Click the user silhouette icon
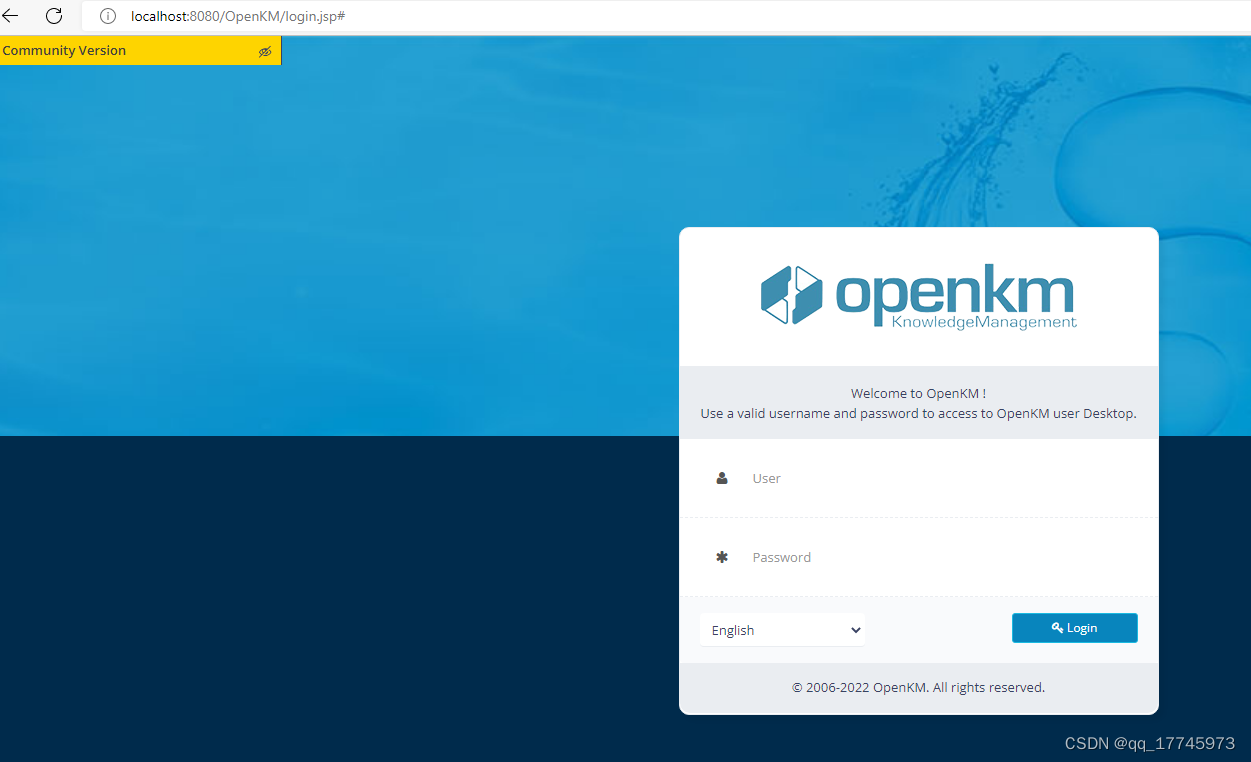1251x762 pixels. pos(722,478)
